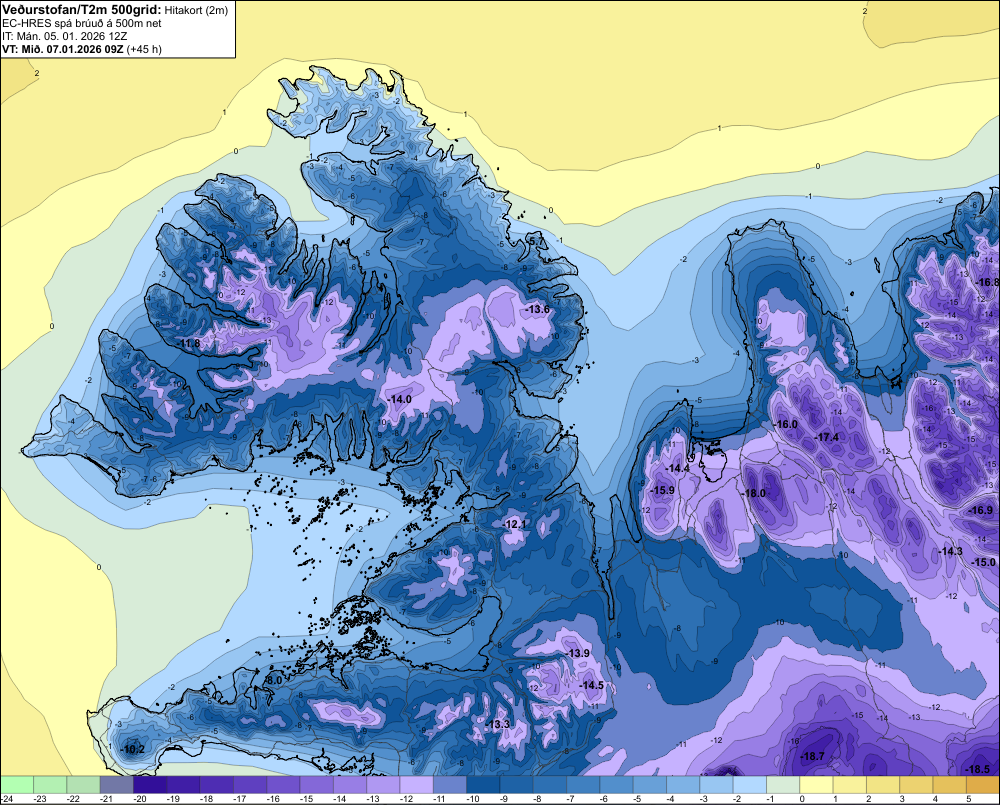Viewport: 1000px width, 805px height.
Task: Click the '(+45 h)' forecast lead text
Action: 144,49
